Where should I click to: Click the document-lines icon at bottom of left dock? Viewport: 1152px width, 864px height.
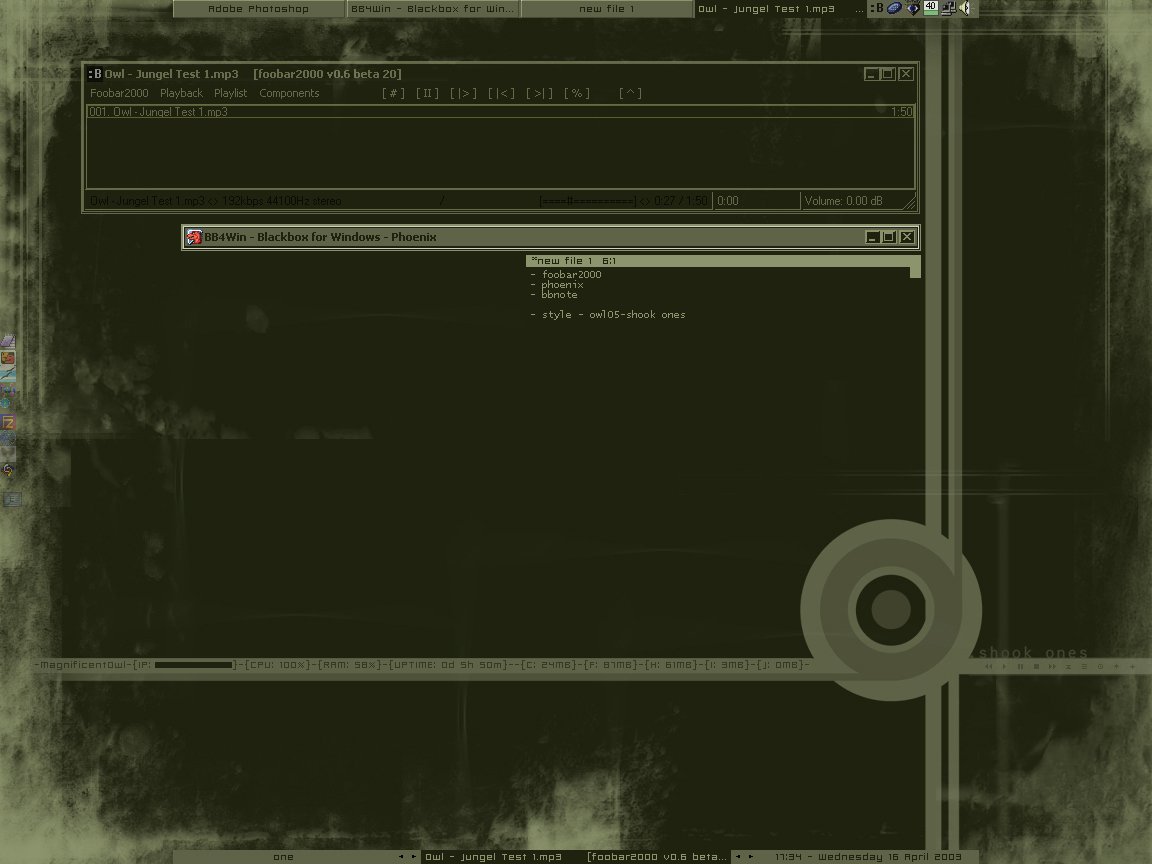pos(12,500)
